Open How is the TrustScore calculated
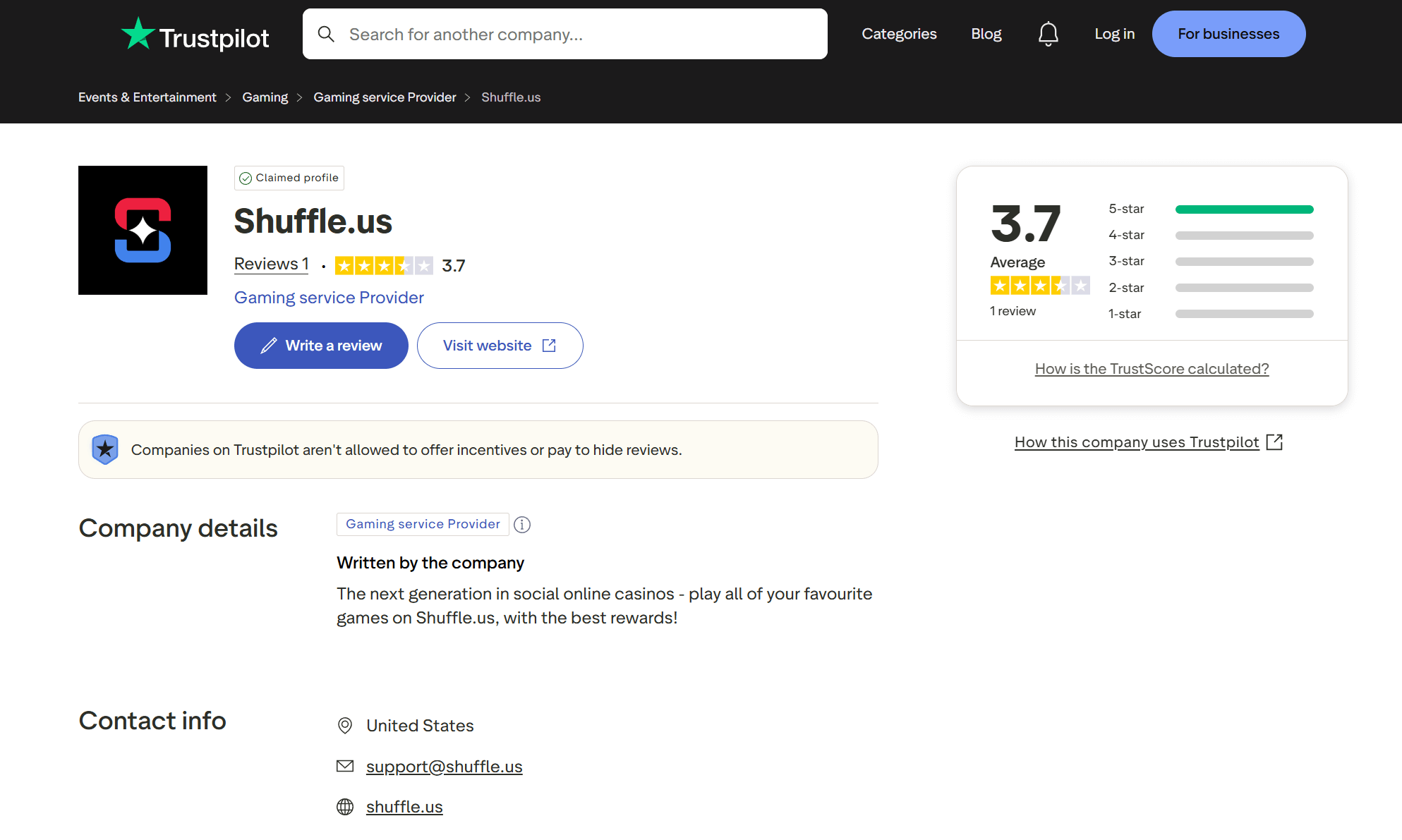 click(1152, 369)
